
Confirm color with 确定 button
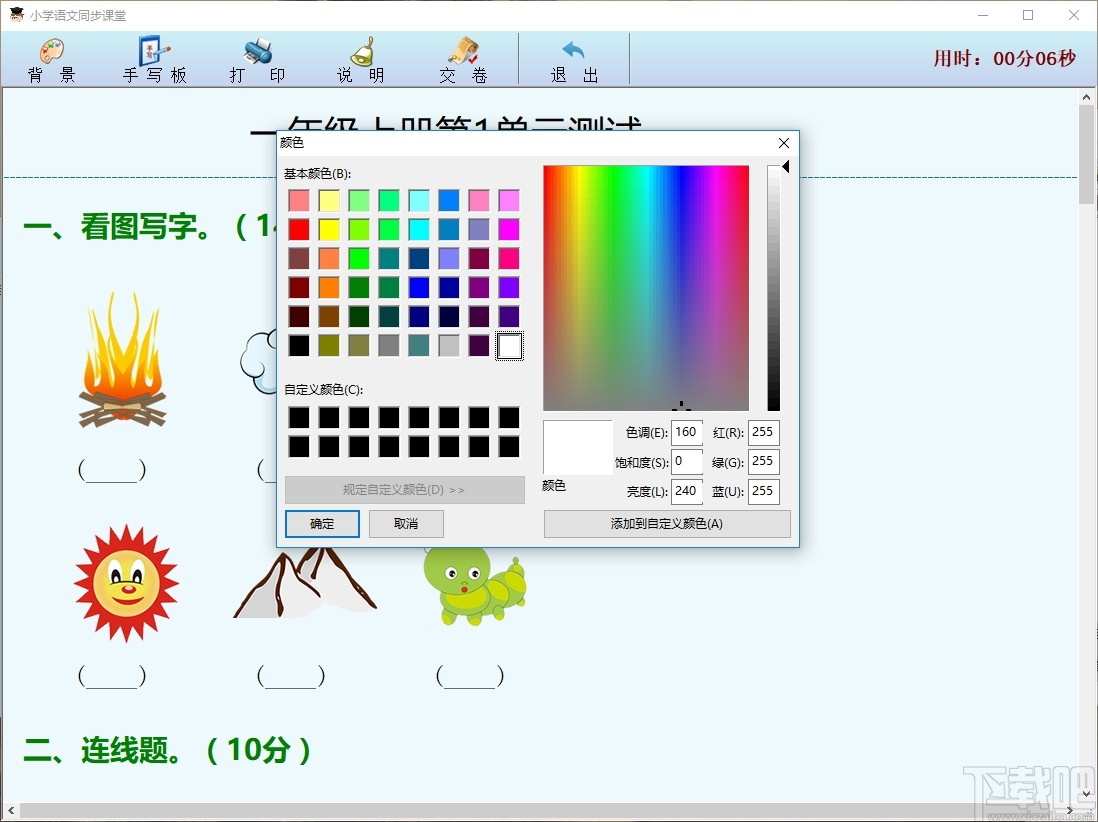[322, 524]
